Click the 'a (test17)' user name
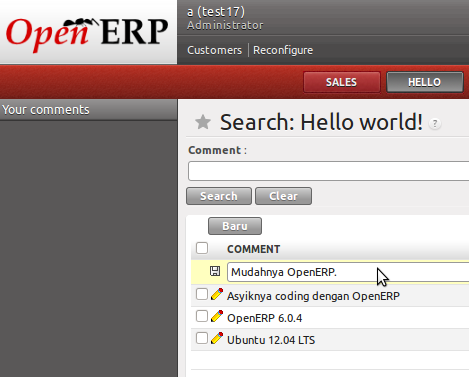This screenshot has height=377, width=469. point(216,12)
